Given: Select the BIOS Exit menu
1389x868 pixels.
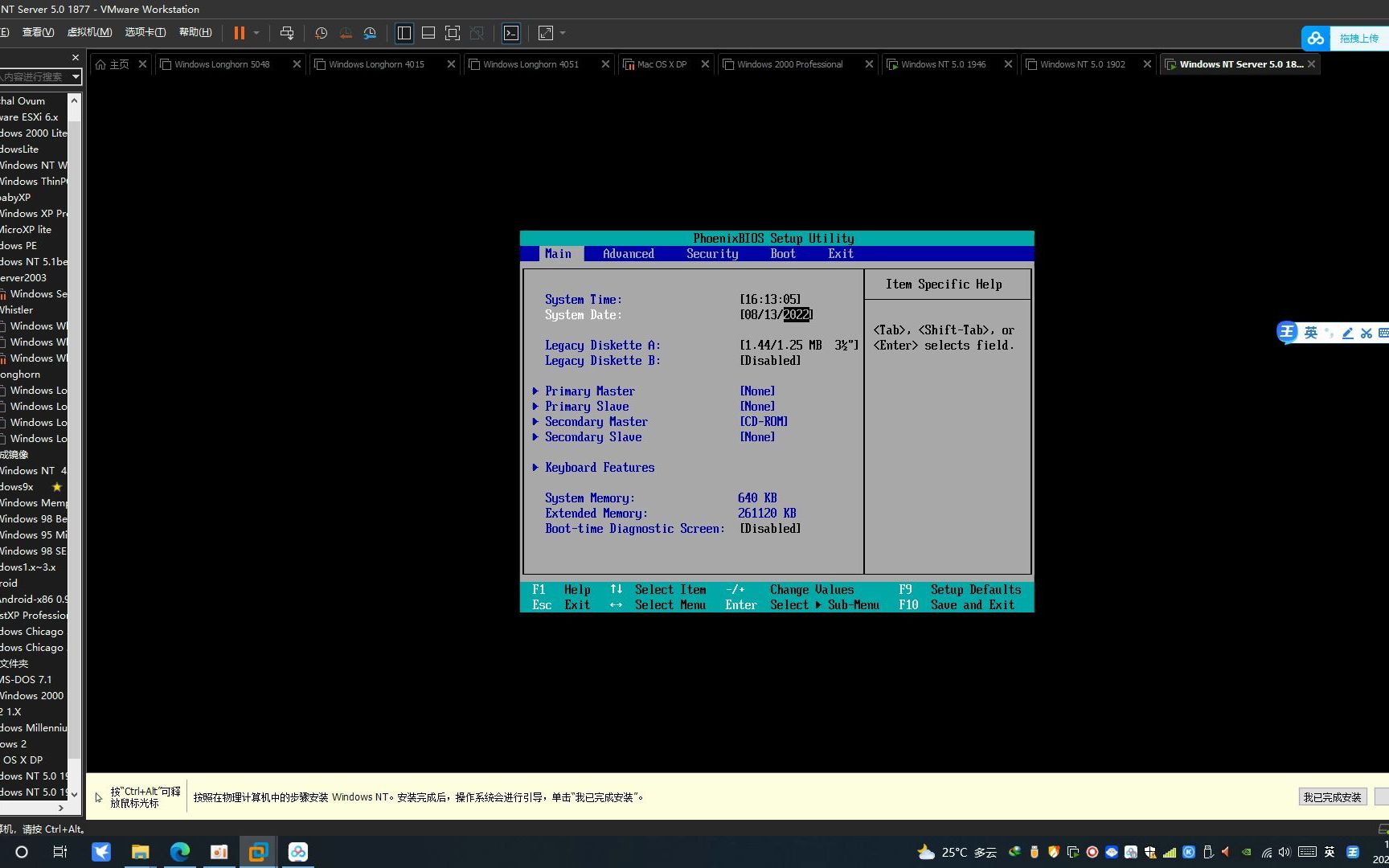Looking at the screenshot, I should [841, 254].
